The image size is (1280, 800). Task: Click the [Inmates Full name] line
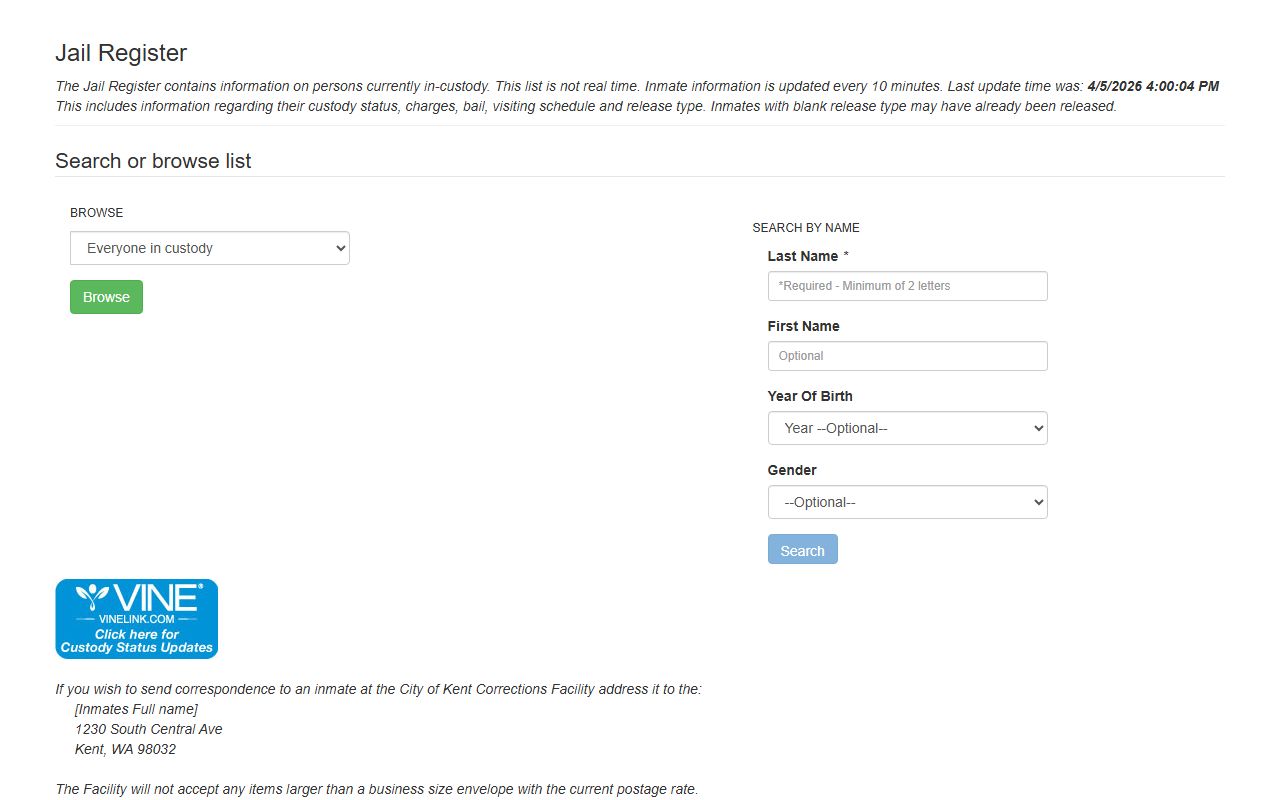137,709
